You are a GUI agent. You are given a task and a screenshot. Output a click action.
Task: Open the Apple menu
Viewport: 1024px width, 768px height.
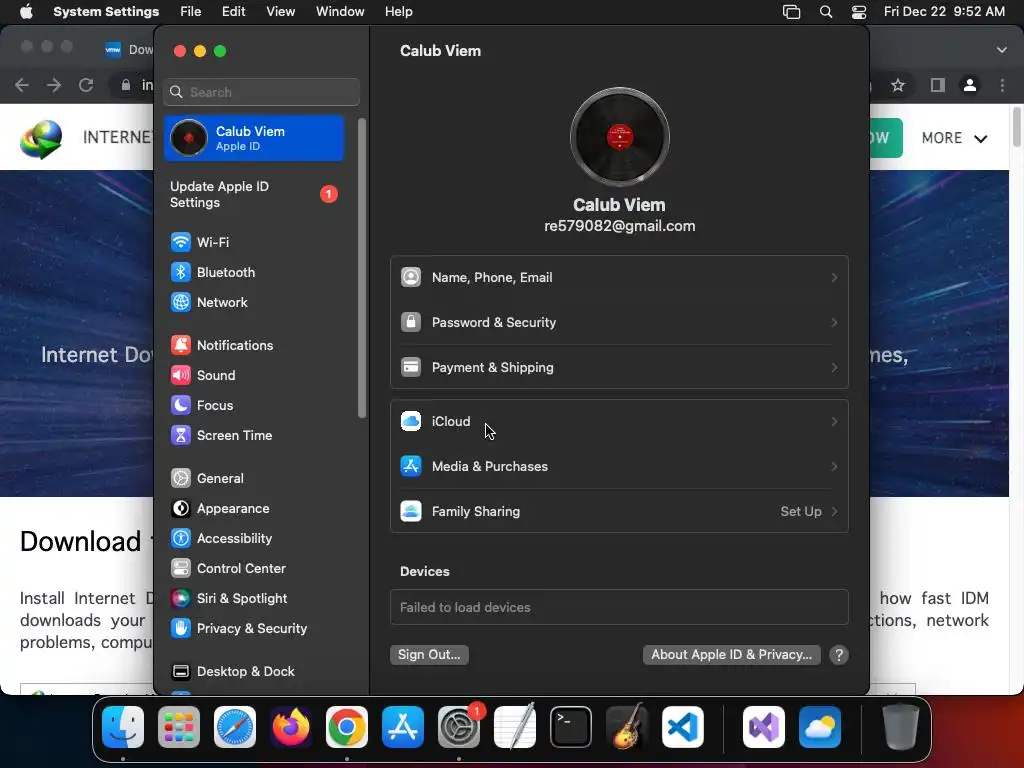26,12
